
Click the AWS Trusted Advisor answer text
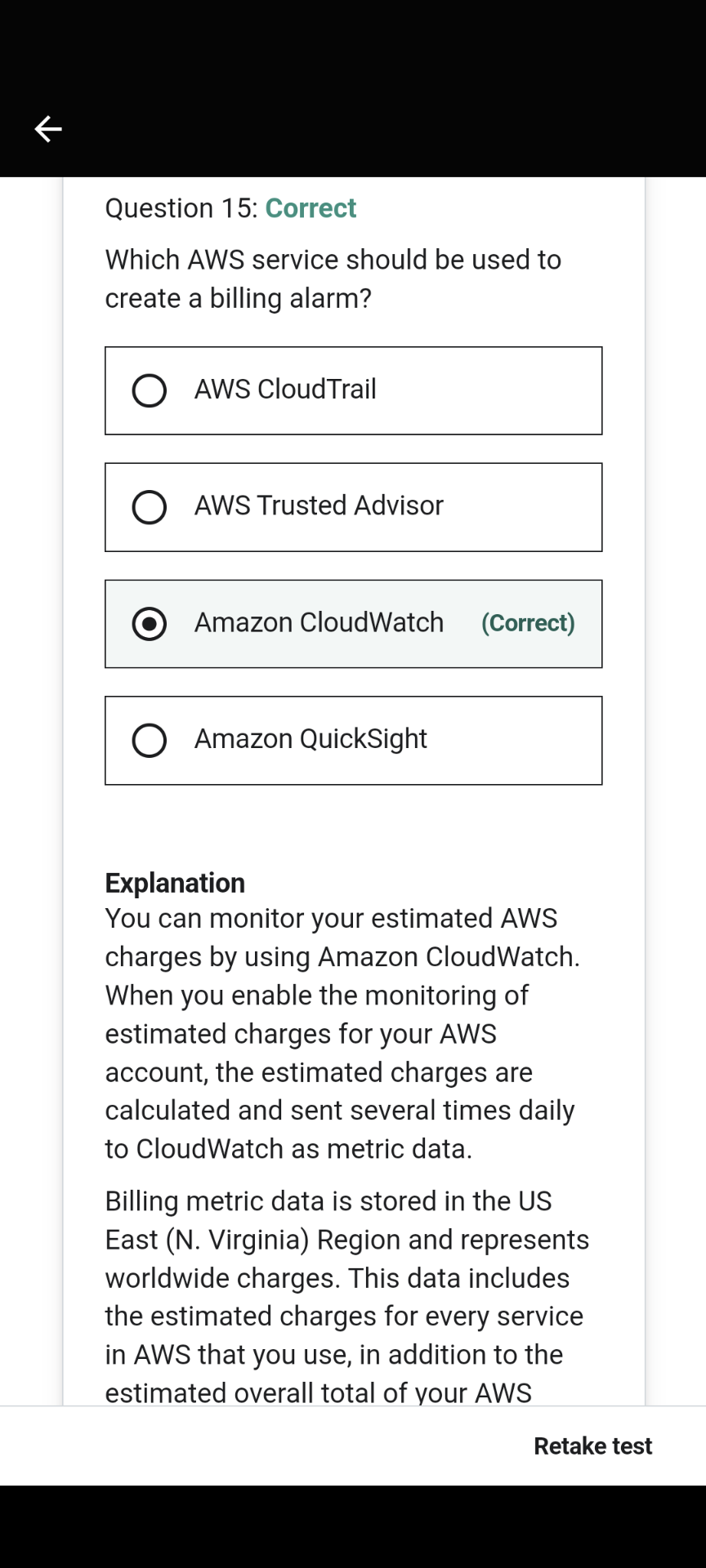319,506
